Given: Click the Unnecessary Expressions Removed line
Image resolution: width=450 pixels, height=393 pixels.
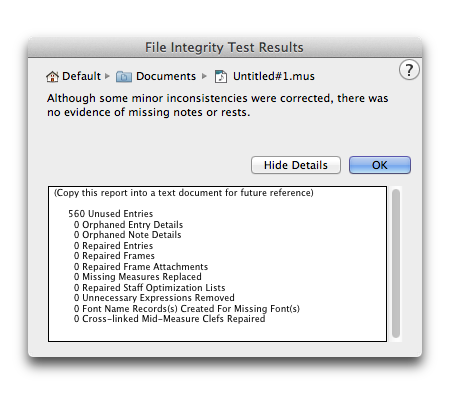Looking at the screenshot, I should coord(154,298).
